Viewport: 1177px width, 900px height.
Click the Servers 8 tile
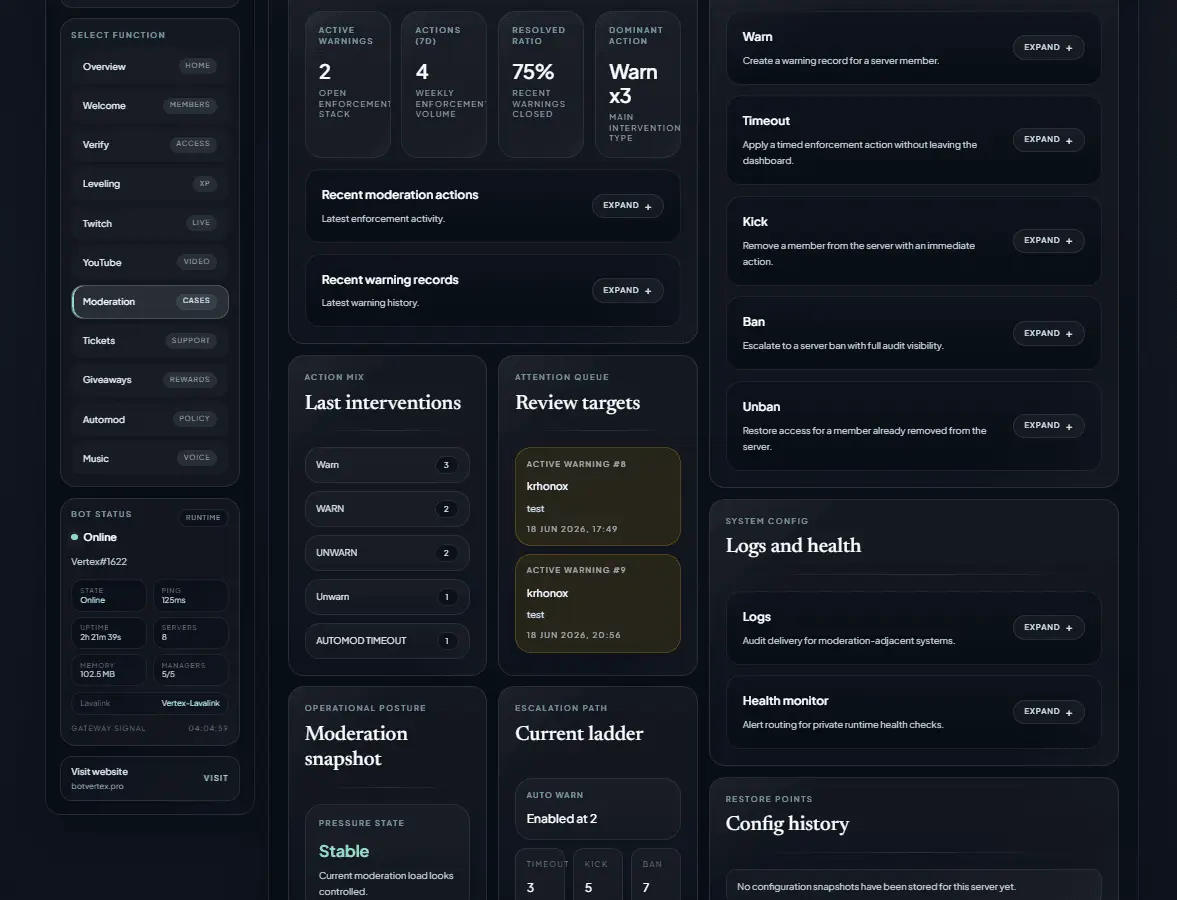191,633
